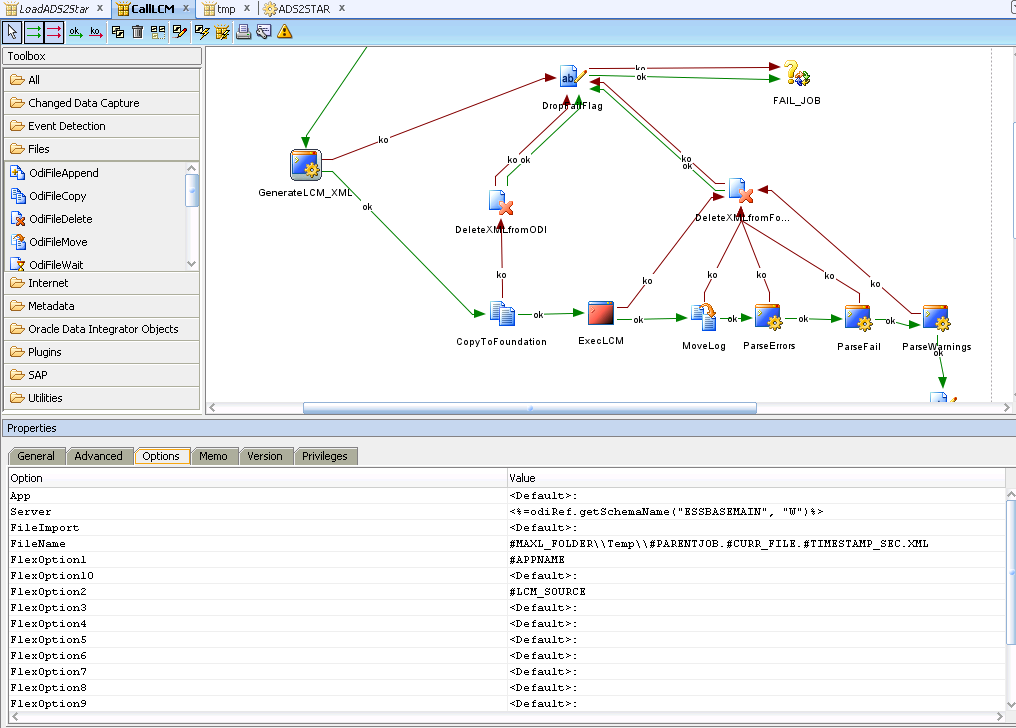Select the ExecLCM step icon
Viewport: 1016px width, 728px height.
[x=601, y=313]
